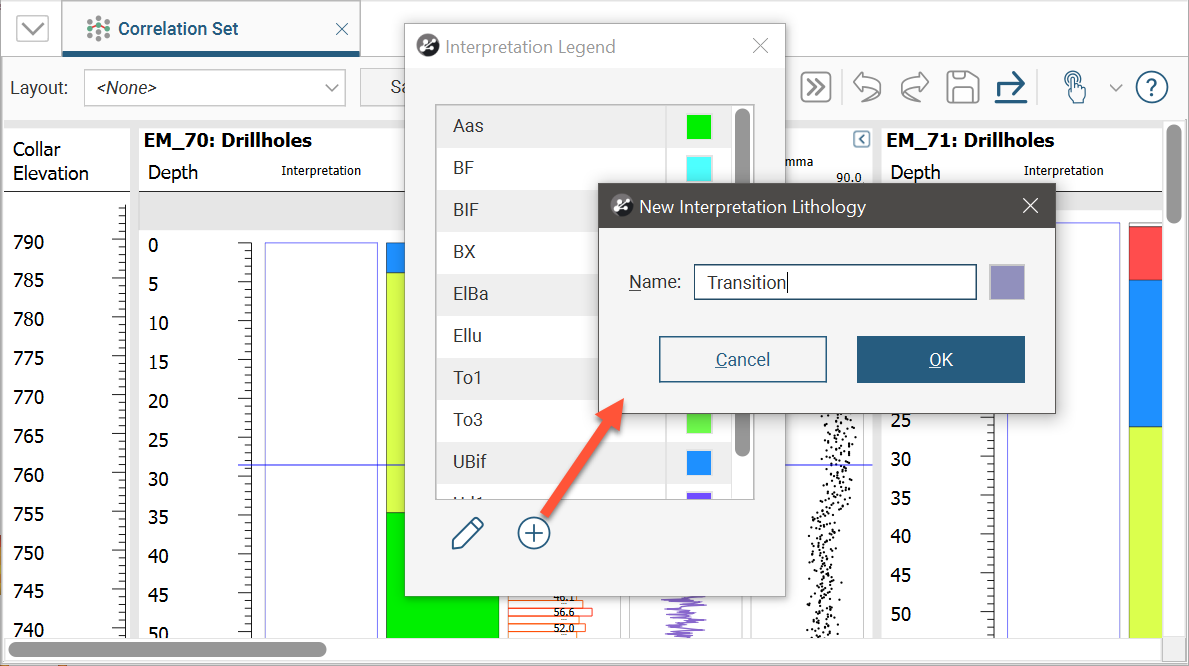Expand the tab list dropdown arrow
This screenshot has height=666, width=1189.
pos(32,28)
